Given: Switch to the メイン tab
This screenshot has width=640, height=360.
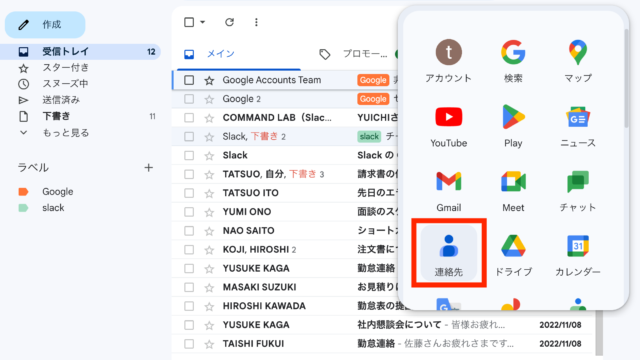Looking at the screenshot, I should 239,54.
